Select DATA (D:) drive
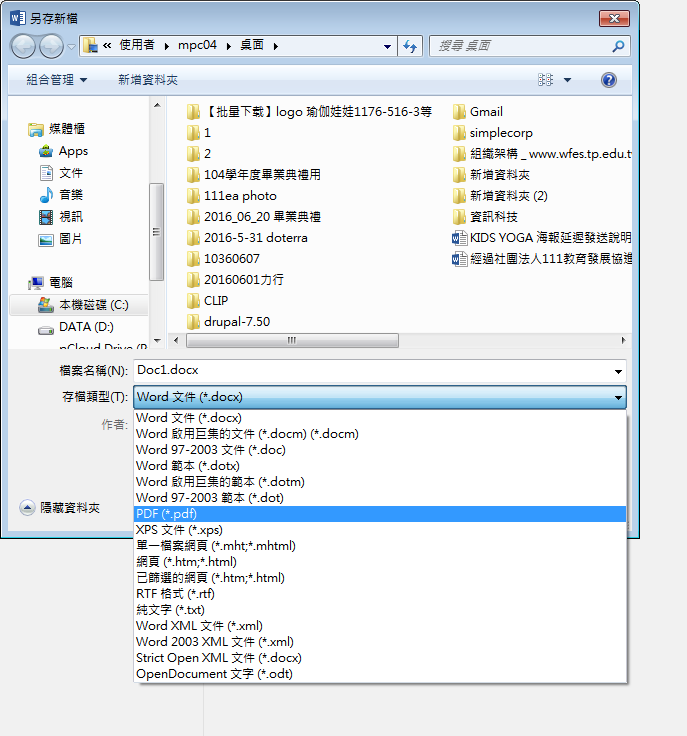 click(x=76, y=327)
